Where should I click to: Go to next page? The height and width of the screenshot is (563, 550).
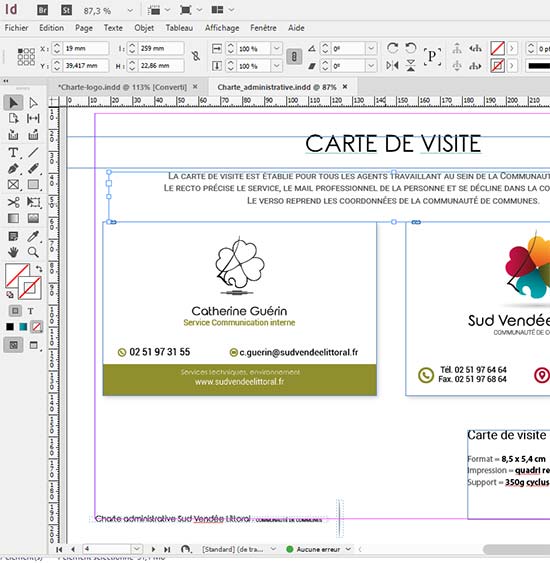(153, 549)
